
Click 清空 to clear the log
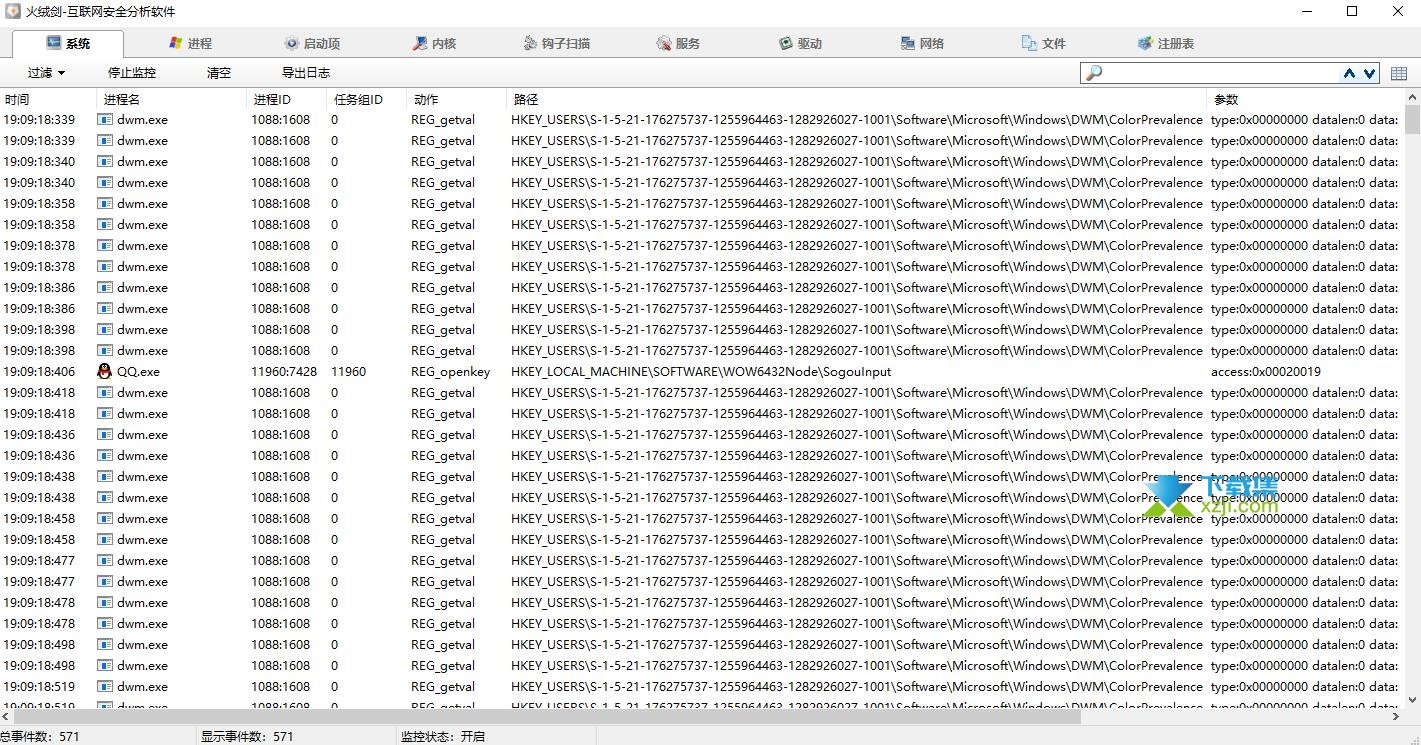tap(219, 72)
